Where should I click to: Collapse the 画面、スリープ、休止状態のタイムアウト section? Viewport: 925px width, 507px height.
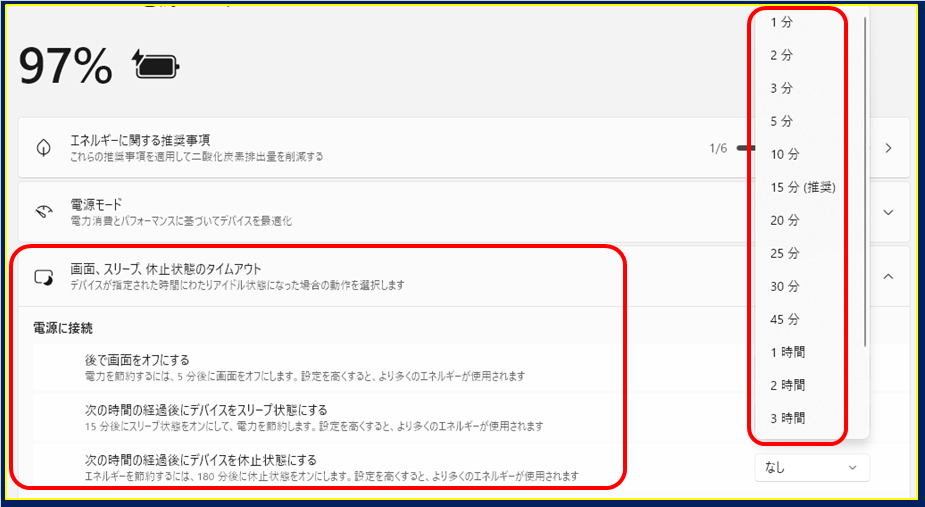(888, 276)
